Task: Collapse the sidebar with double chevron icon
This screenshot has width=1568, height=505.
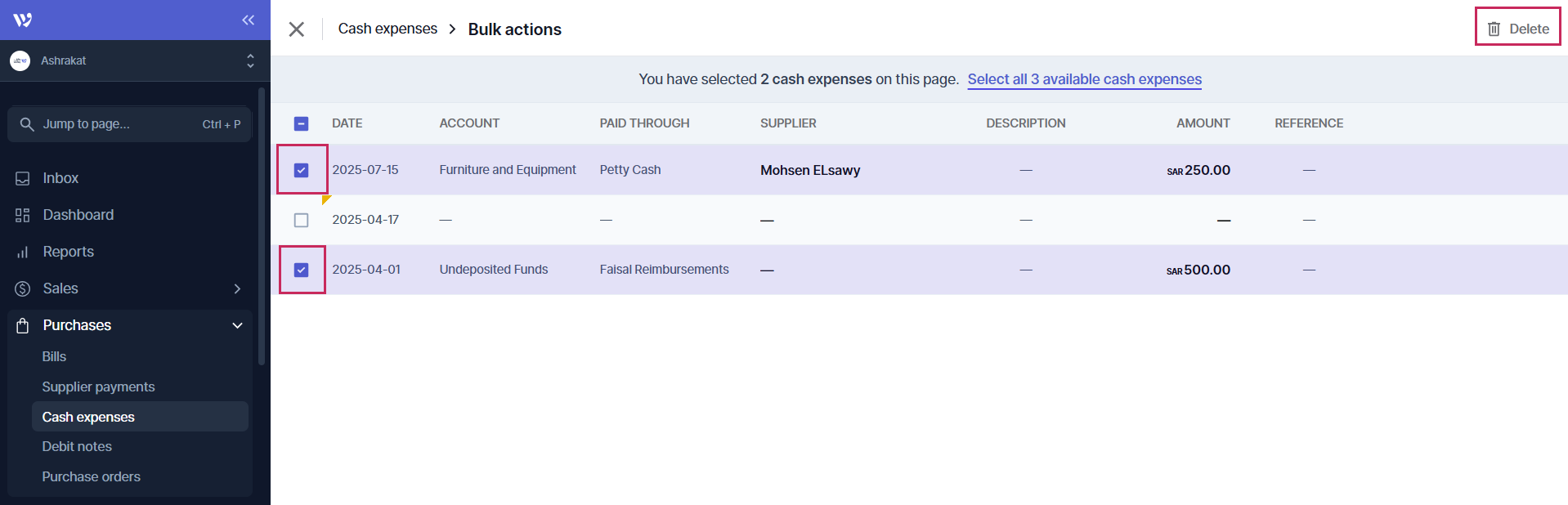Action: pyautogui.click(x=248, y=20)
